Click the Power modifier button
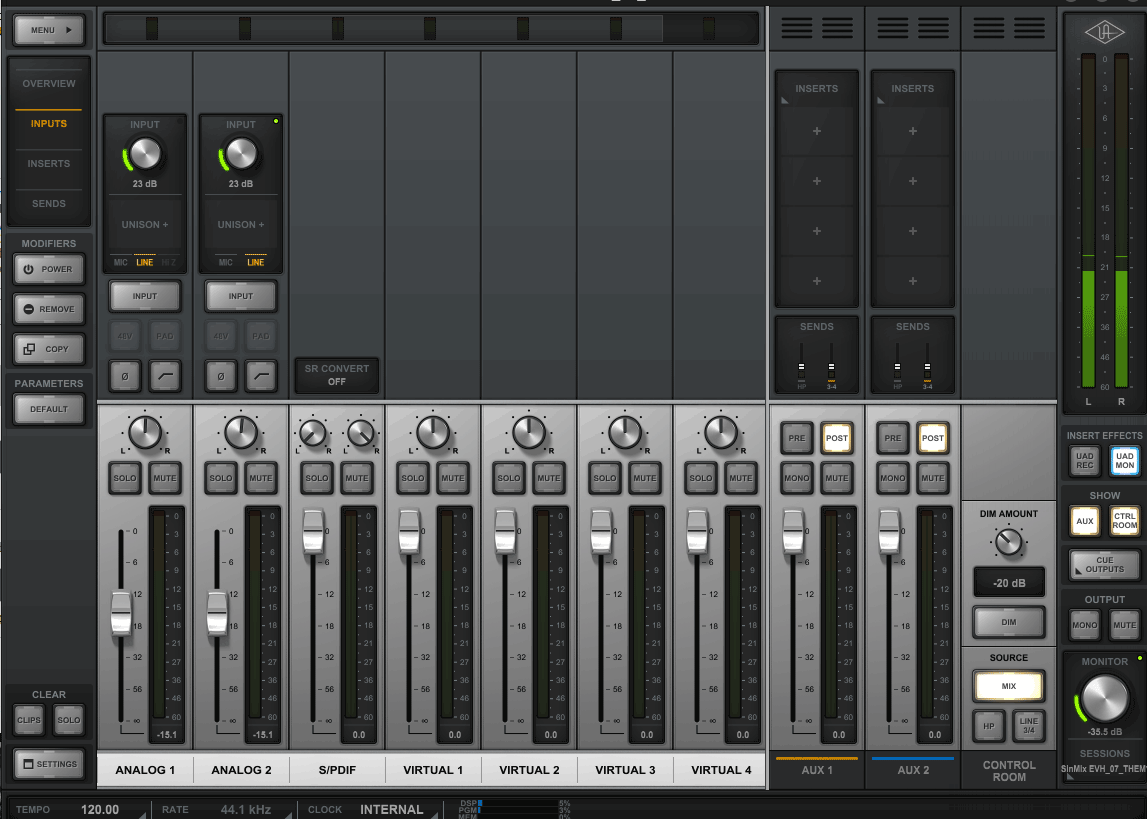Screen dimensions: 1147x819 [49, 269]
